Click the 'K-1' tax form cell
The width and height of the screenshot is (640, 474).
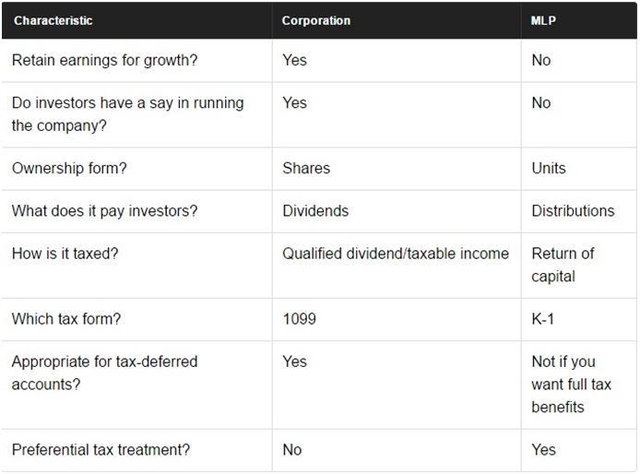[545, 319]
